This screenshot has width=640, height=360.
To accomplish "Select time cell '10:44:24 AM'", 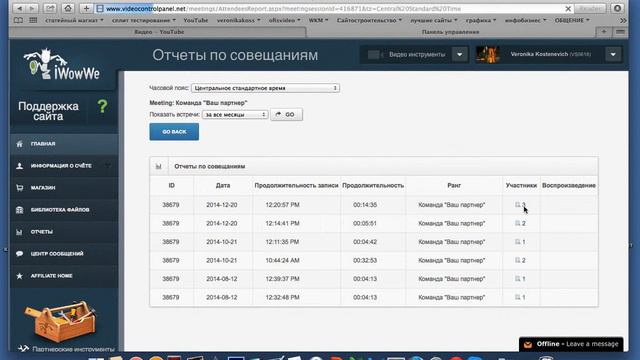I will 282,260.
